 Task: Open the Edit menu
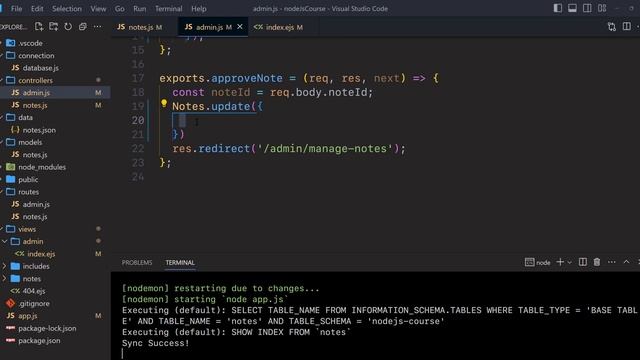[37, 9]
